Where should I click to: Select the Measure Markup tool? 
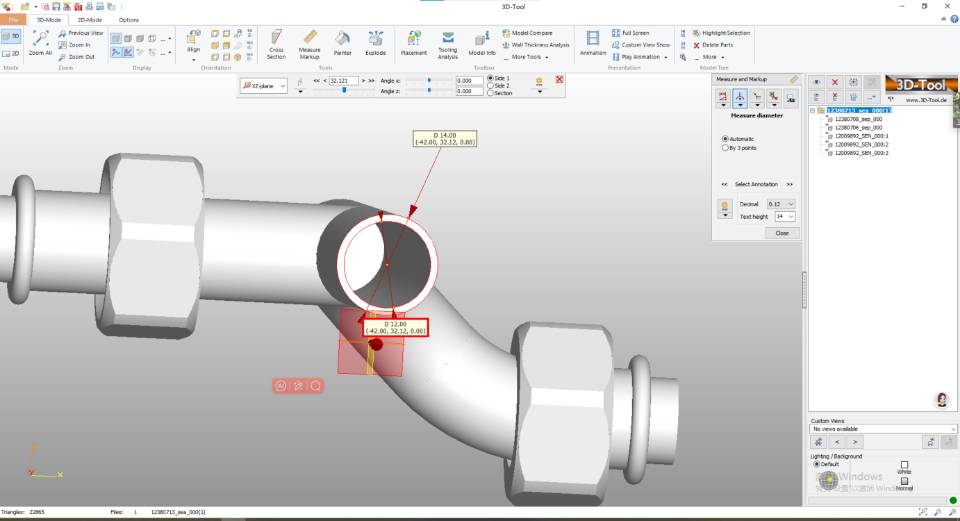tap(310, 43)
